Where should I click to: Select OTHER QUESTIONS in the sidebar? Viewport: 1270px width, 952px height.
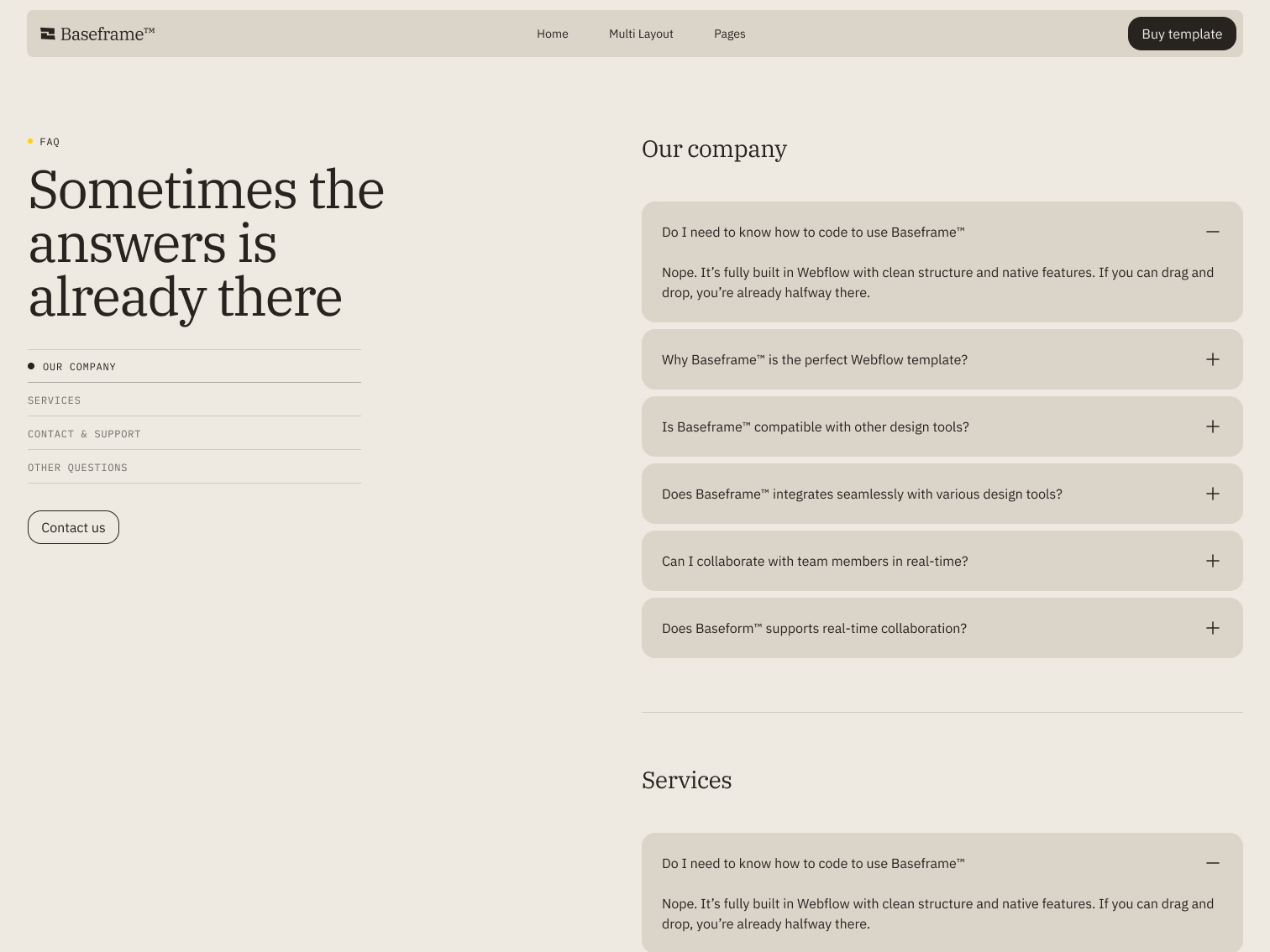click(77, 467)
